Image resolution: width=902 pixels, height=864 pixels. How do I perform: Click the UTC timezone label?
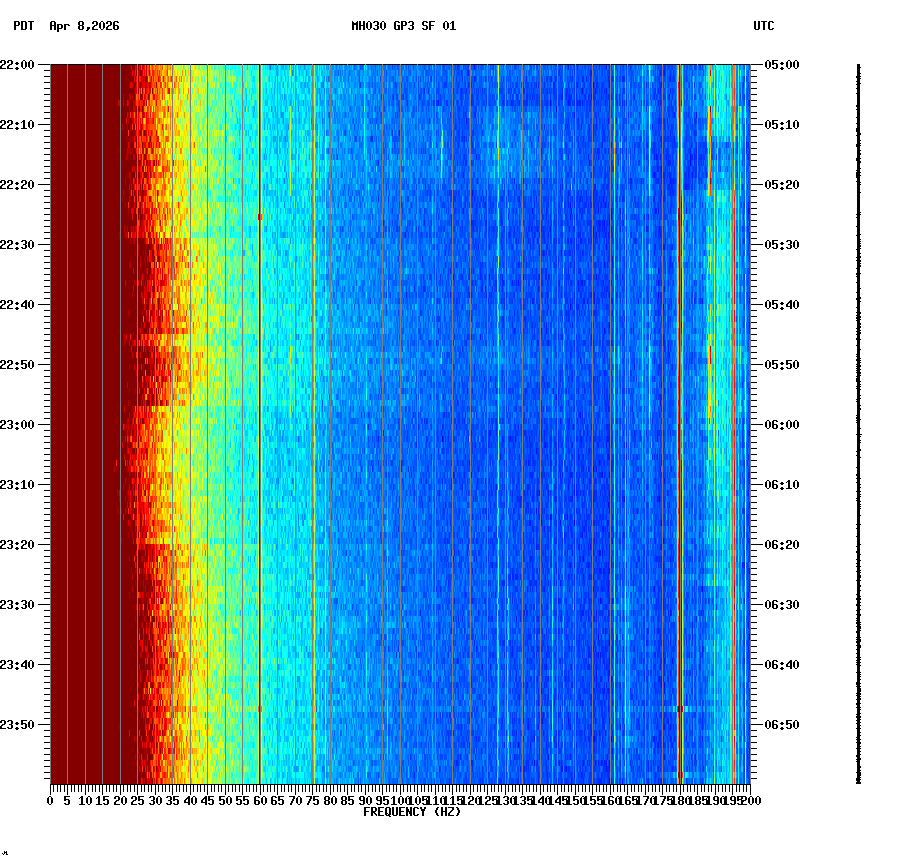coord(765,28)
